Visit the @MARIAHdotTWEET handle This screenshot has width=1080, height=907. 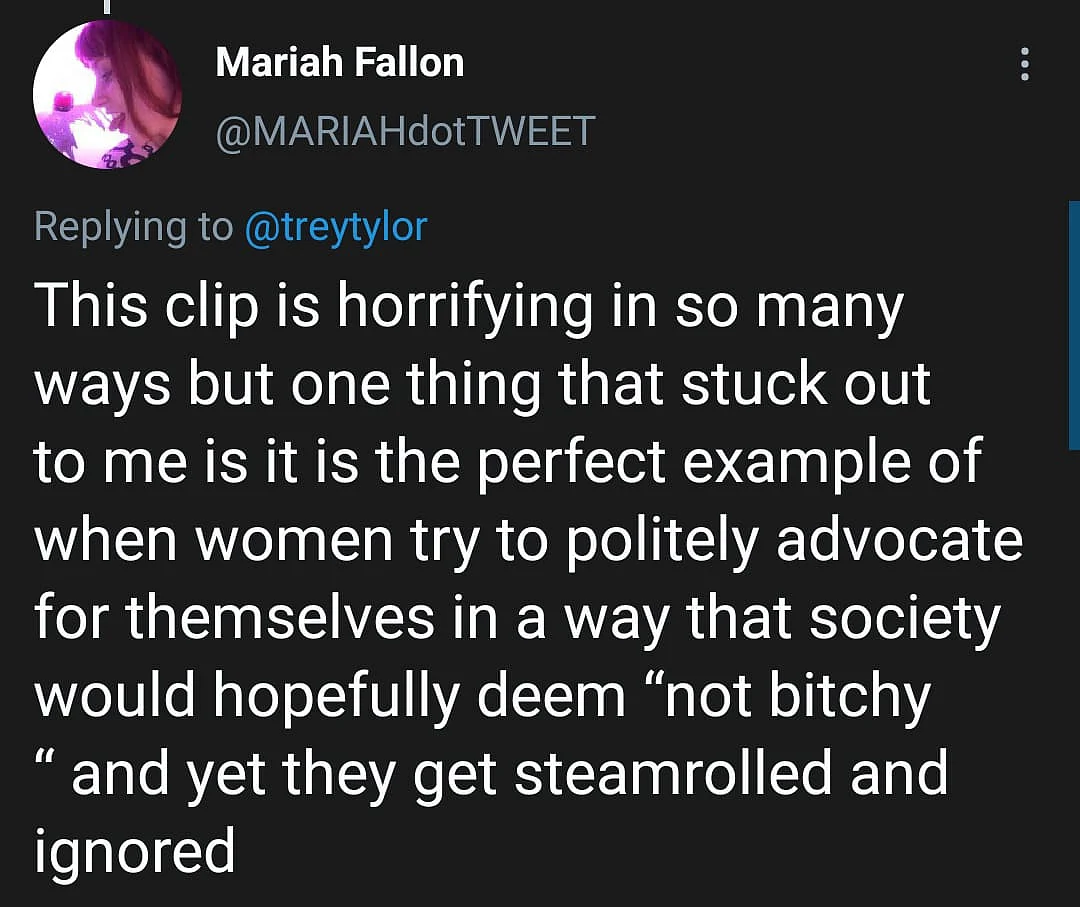click(x=405, y=131)
